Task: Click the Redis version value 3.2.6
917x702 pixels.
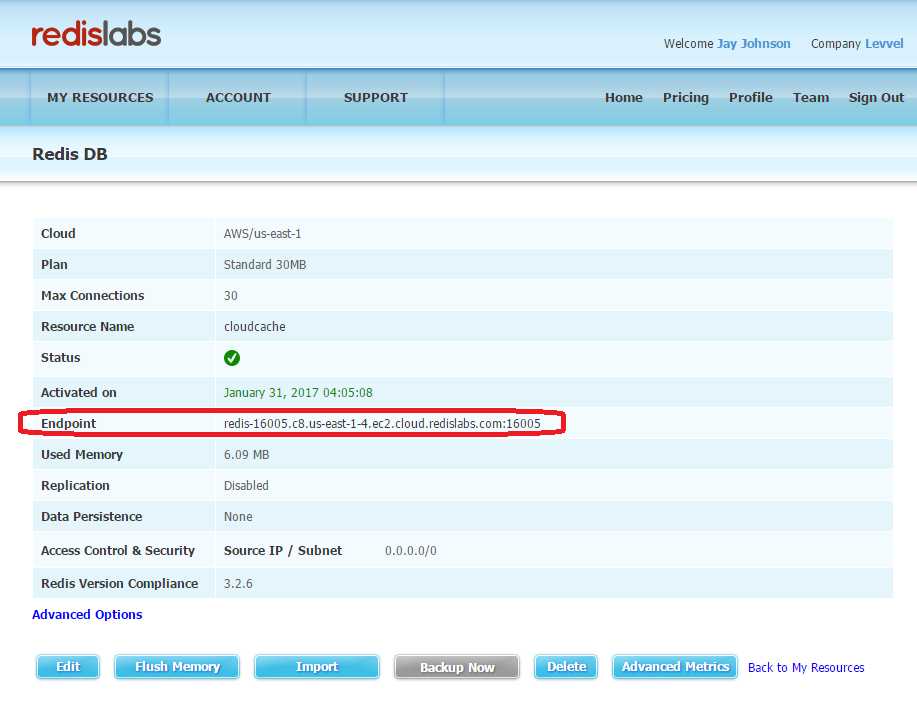Action: pyautogui.click(x=238, y=584)
